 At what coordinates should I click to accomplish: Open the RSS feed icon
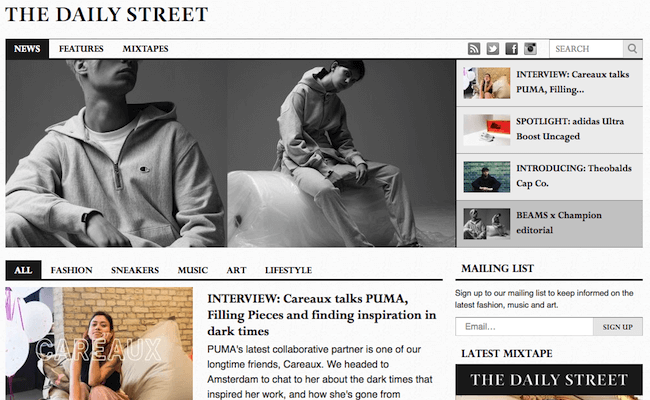474,48
